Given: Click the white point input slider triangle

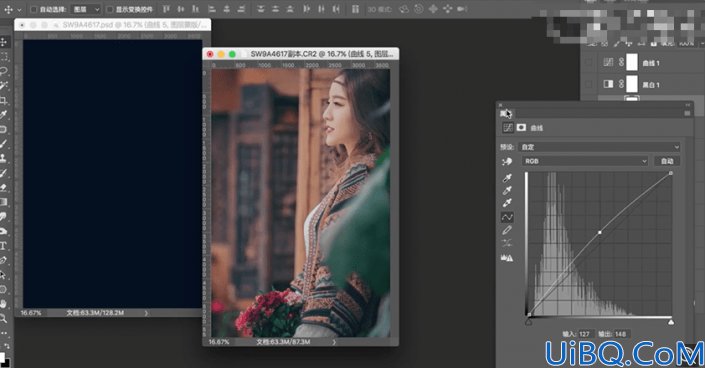Looking at the screenshot, I should click(671, 322).
